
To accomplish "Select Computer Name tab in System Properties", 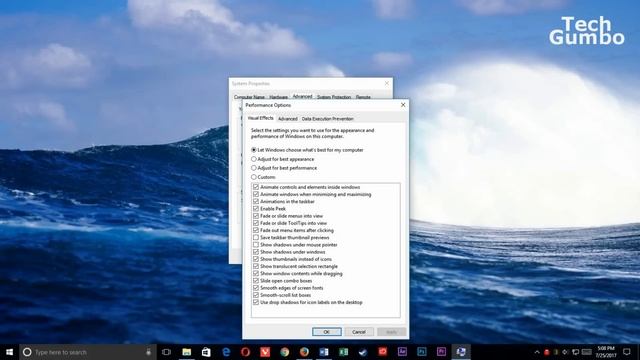I will click(249, 97).
